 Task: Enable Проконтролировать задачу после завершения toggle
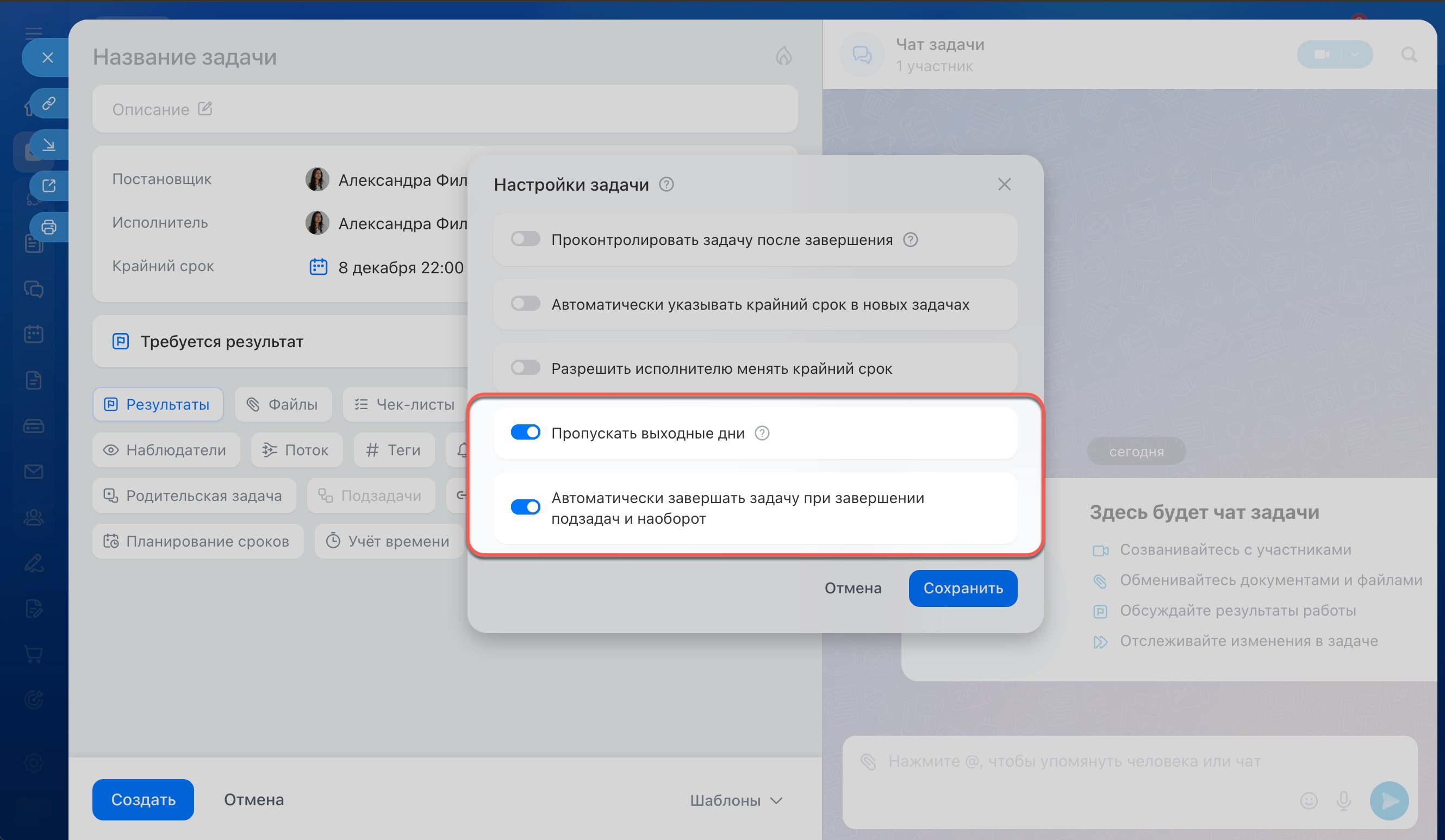coord(525,239)
